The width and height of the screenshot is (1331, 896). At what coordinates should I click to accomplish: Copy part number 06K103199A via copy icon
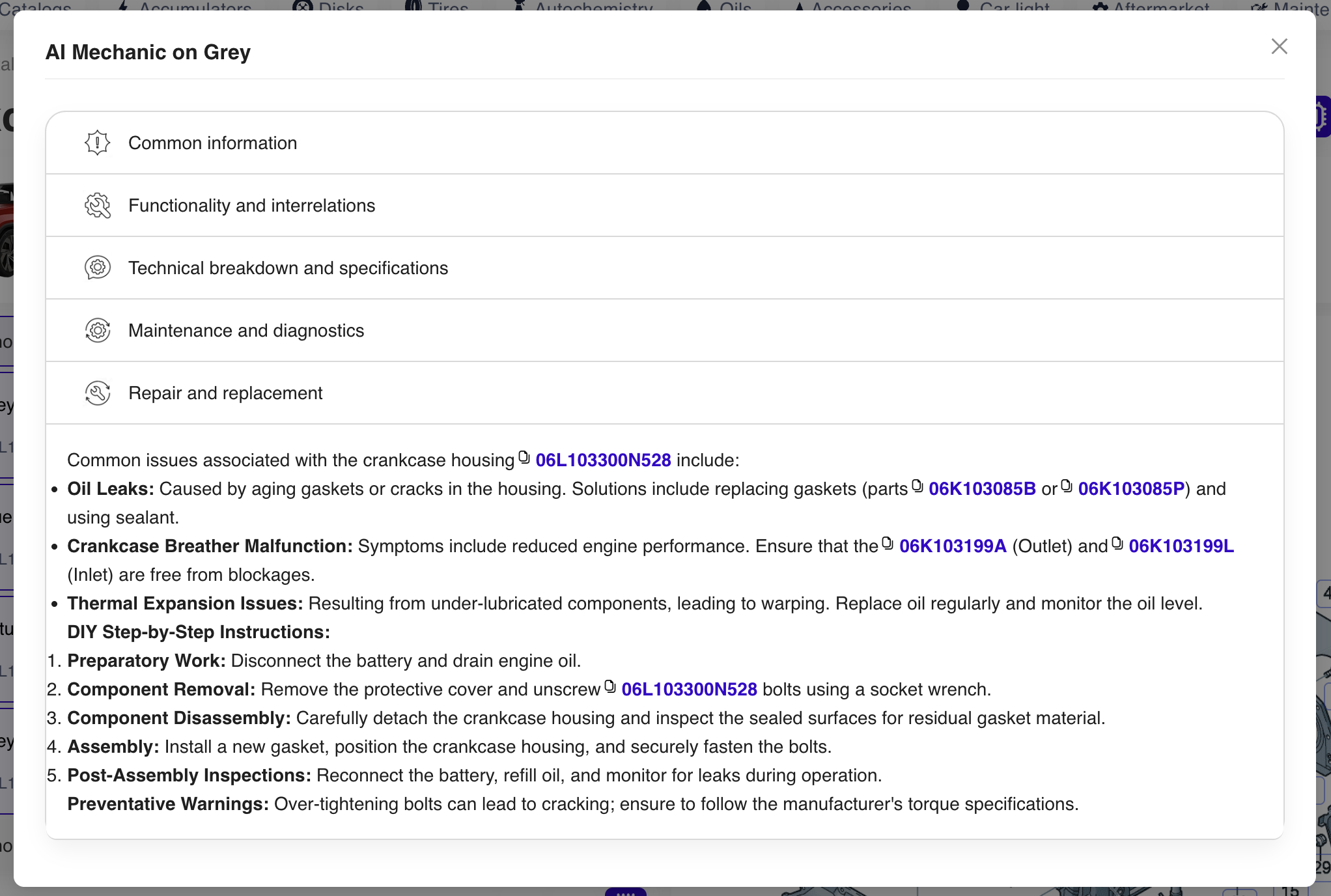[888, 543]
